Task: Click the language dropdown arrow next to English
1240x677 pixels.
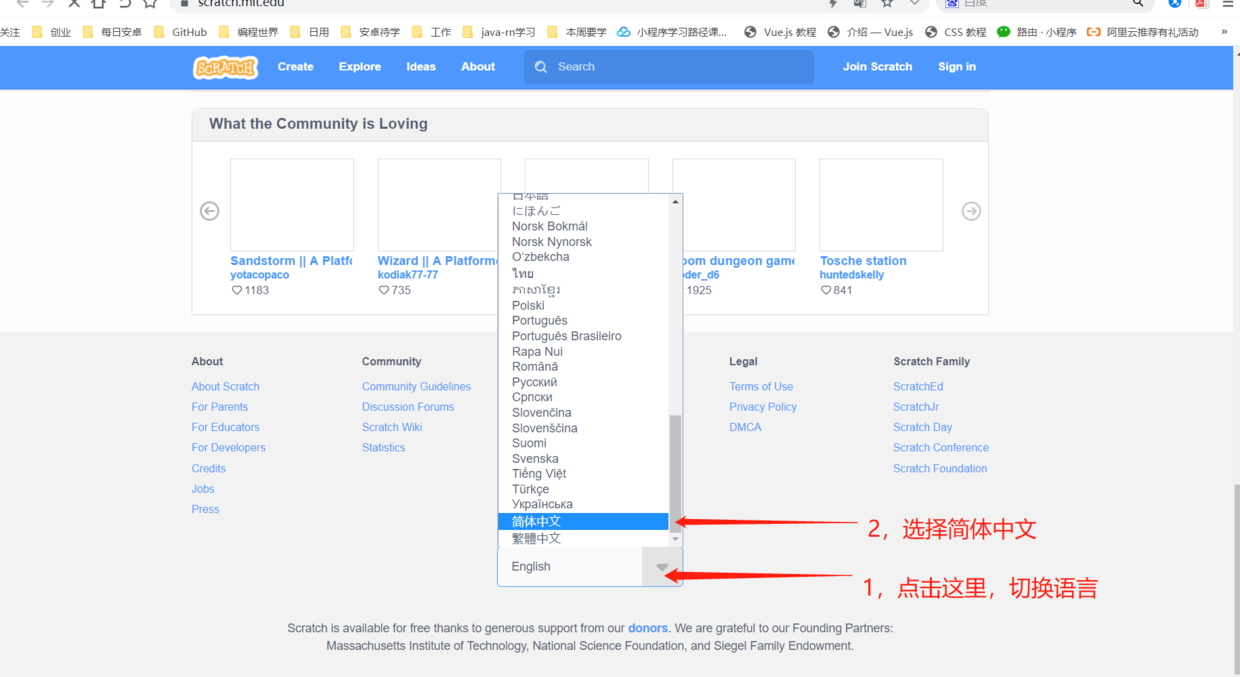Action: 662,567
